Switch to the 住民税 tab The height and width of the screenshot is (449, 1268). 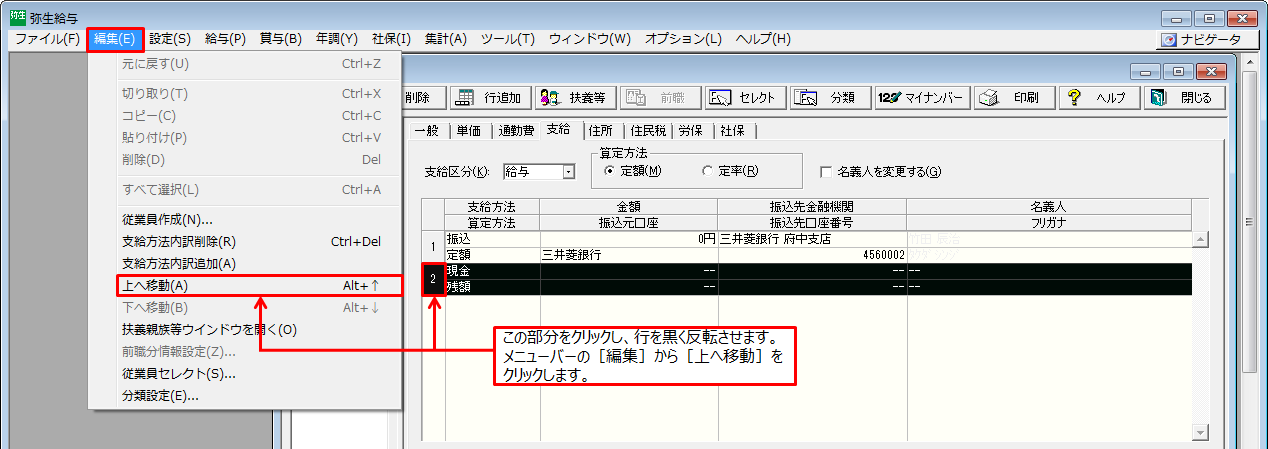point(648,130)
